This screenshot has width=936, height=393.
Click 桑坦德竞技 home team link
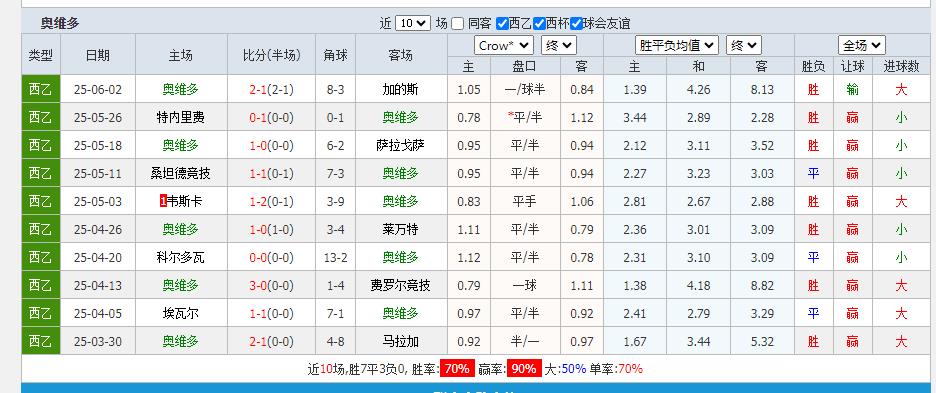point(180,174)
